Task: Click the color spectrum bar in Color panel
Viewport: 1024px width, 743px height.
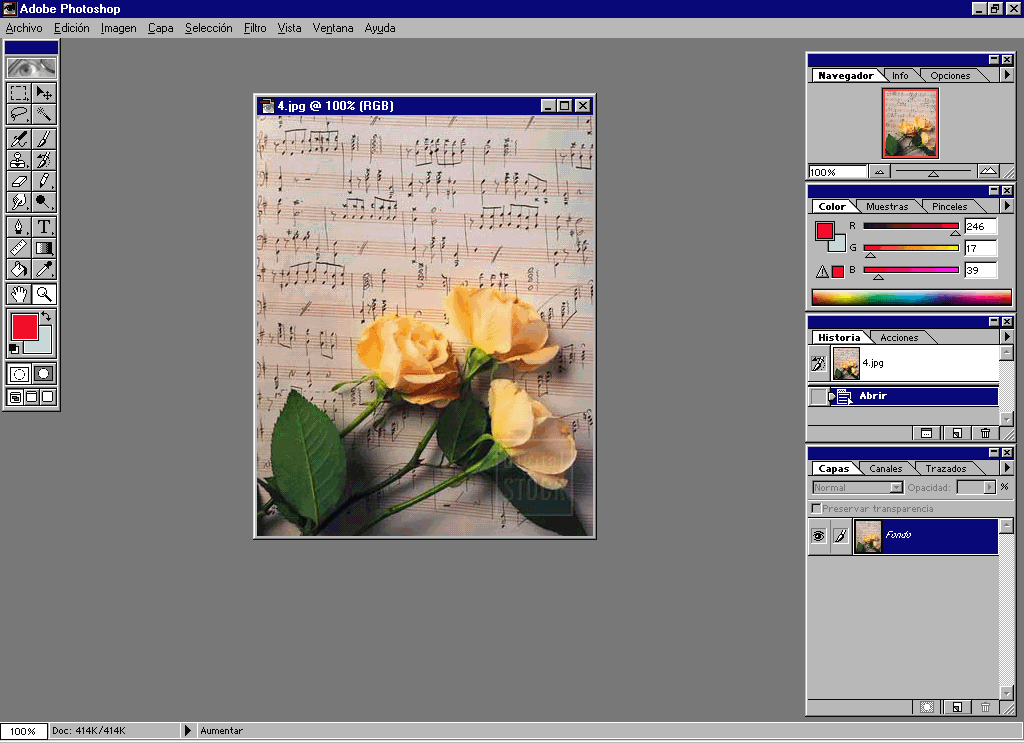Action: coord(911,297)
